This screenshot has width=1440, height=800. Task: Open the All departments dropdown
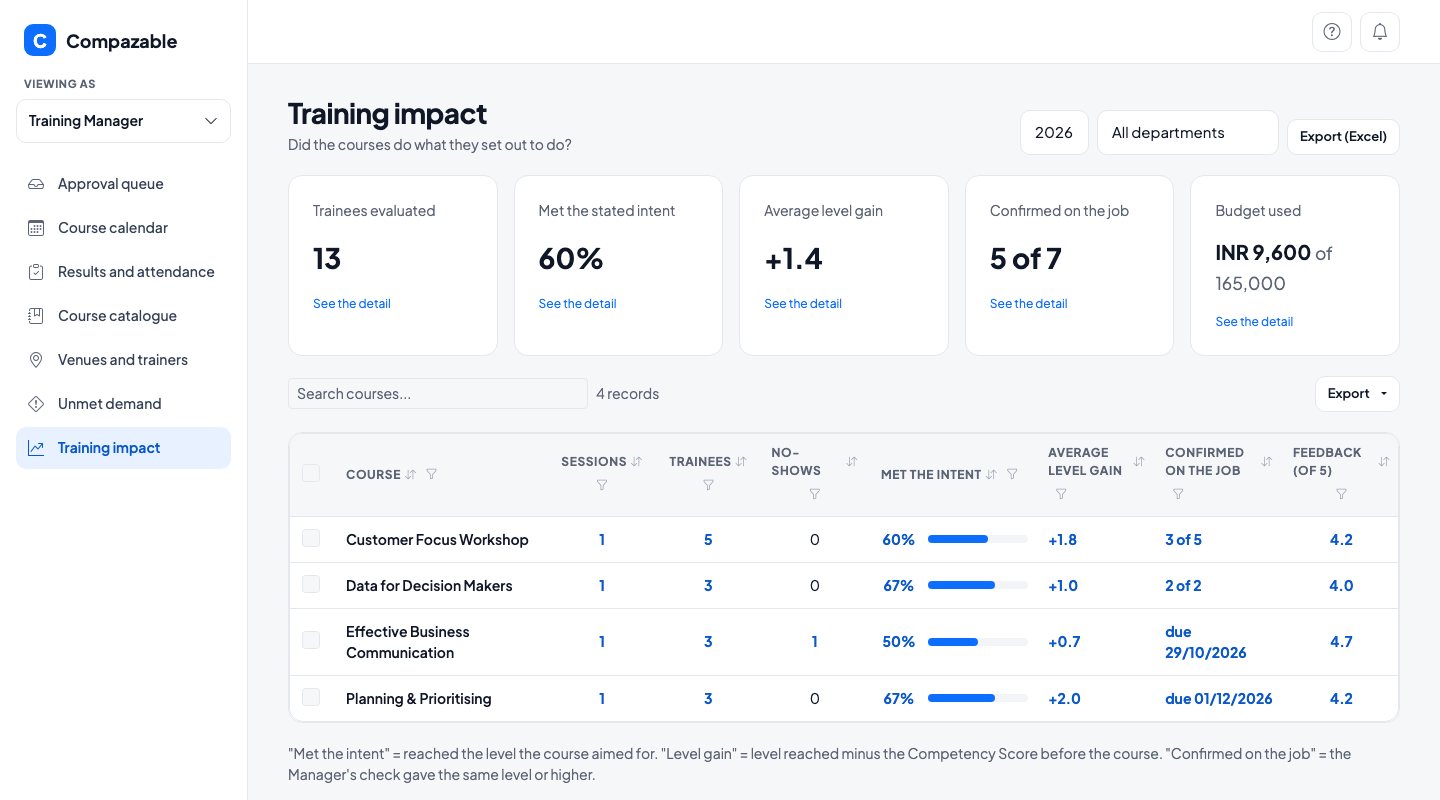pyautogui.click(x=1188, y=133)
